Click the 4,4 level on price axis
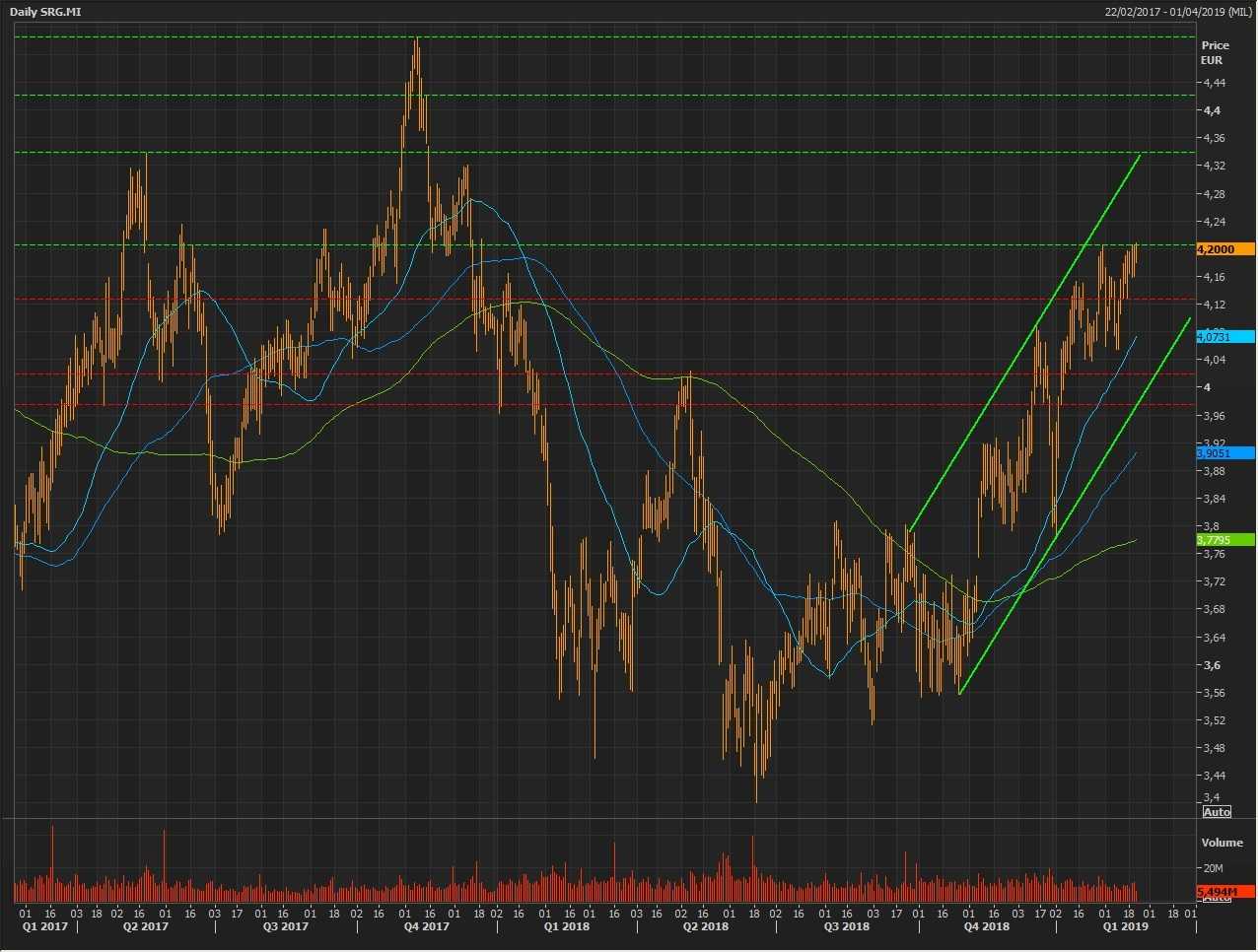Viewport: 1258px width, 952px height. click(1211, 110)
